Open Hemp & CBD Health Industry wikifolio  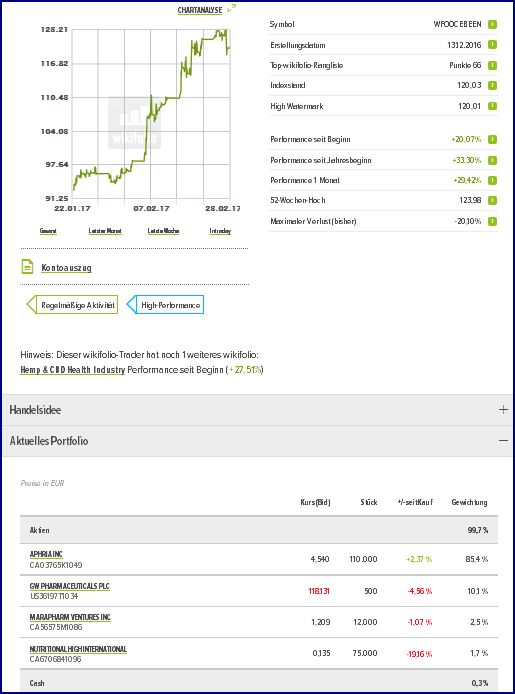[x=73, y=370]
